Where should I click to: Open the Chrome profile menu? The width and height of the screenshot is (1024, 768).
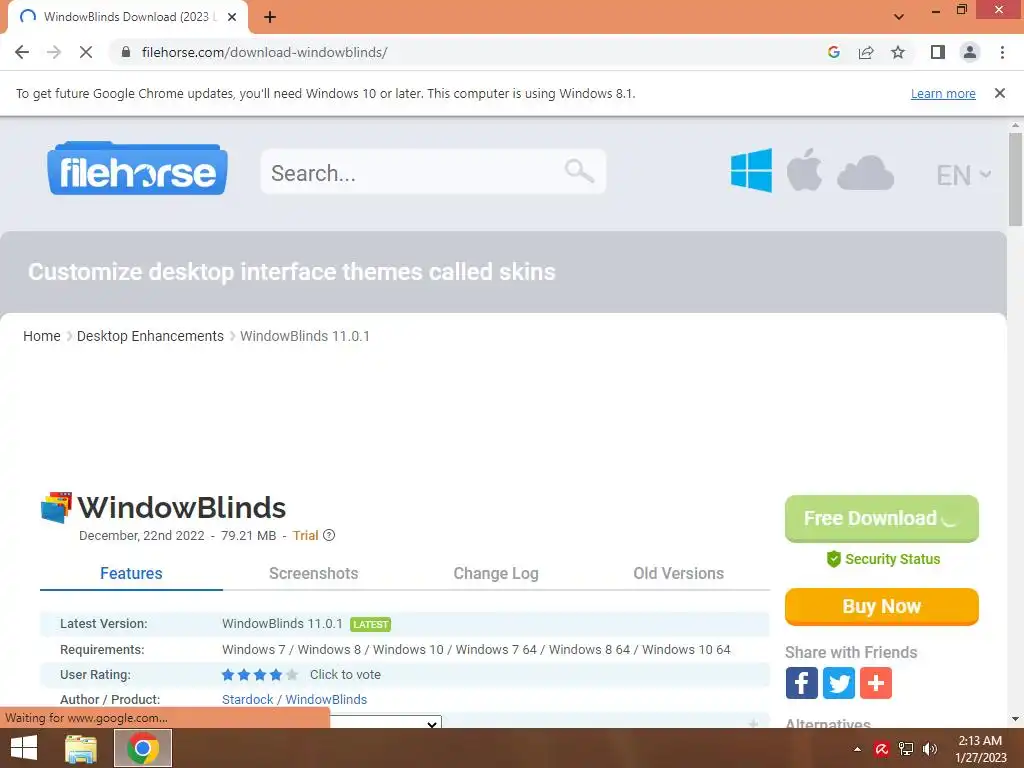point(970,52)
